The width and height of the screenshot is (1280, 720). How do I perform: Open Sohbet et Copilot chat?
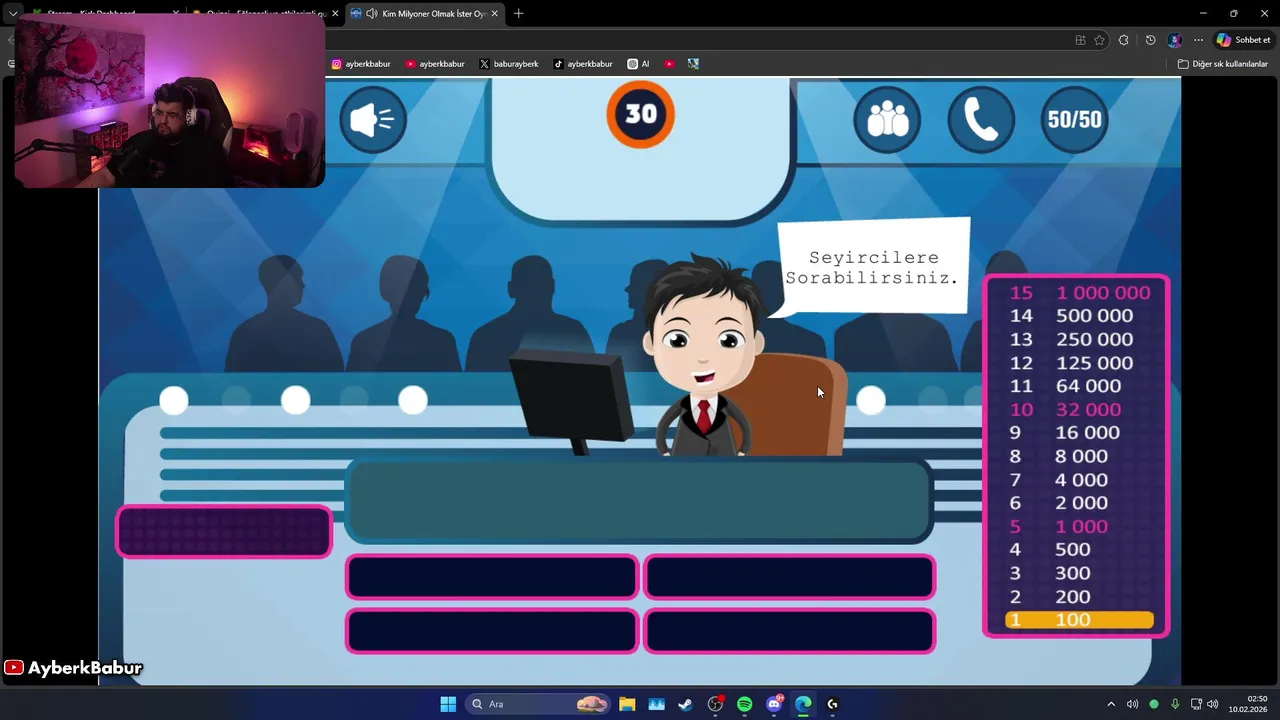click(1243, 40)
